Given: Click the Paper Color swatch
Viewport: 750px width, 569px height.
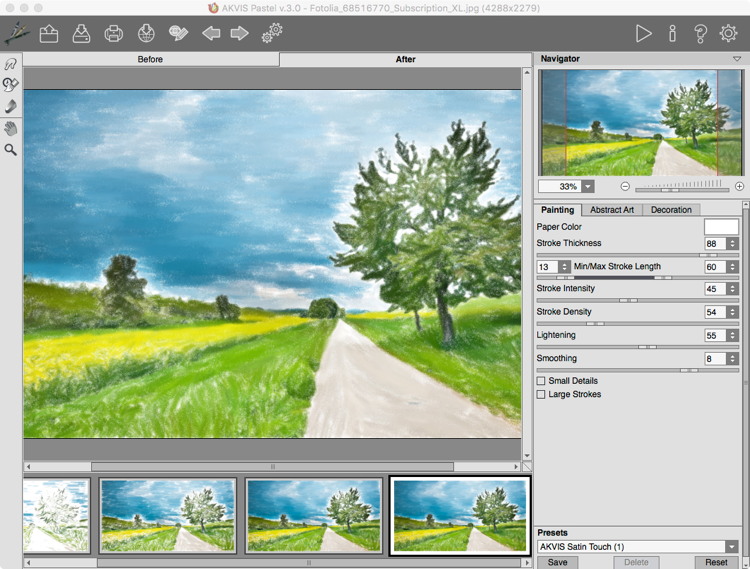Looking at the screenshot, I should (721, 227).
